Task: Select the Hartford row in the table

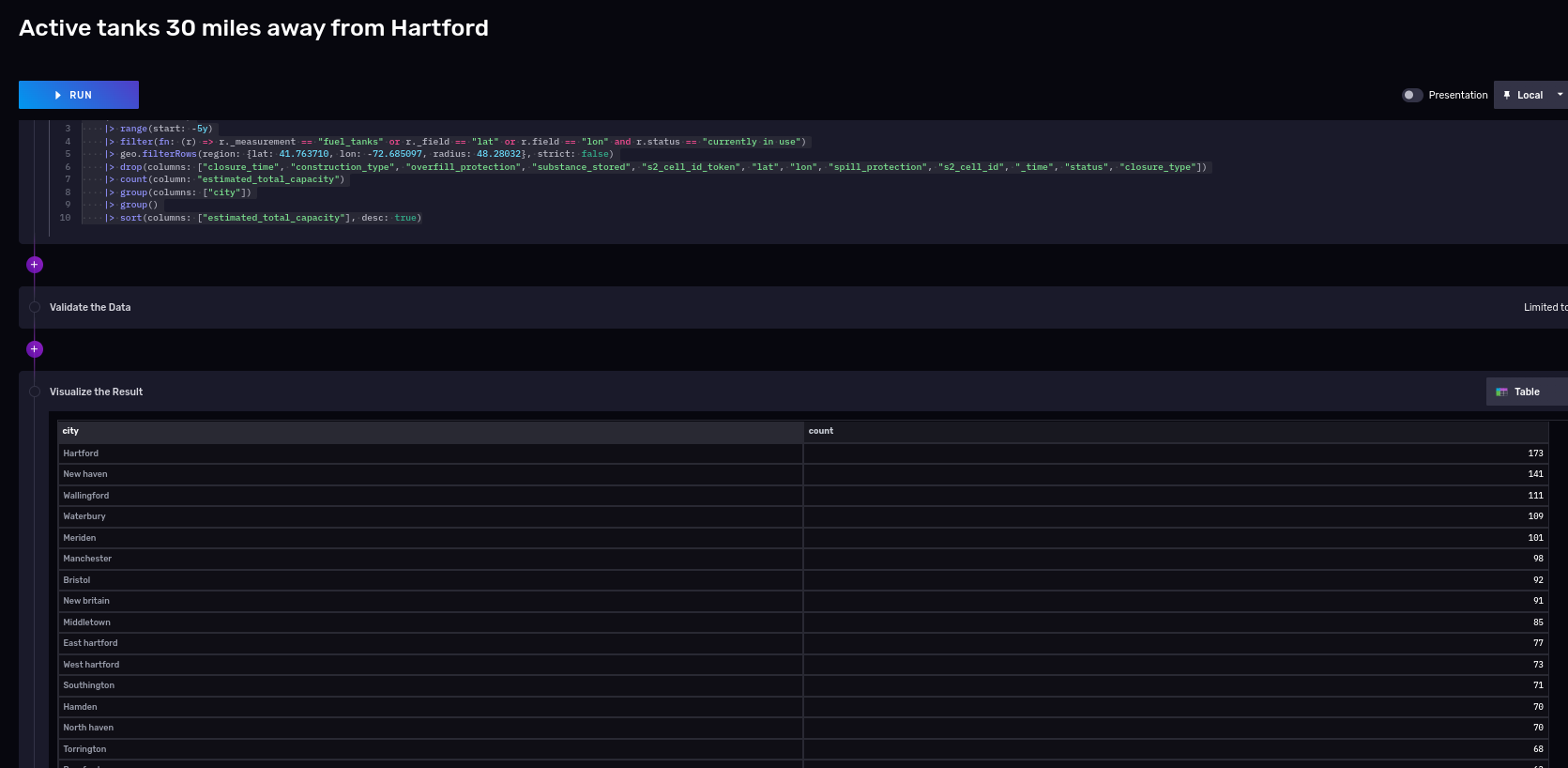Action: point(81,453)
